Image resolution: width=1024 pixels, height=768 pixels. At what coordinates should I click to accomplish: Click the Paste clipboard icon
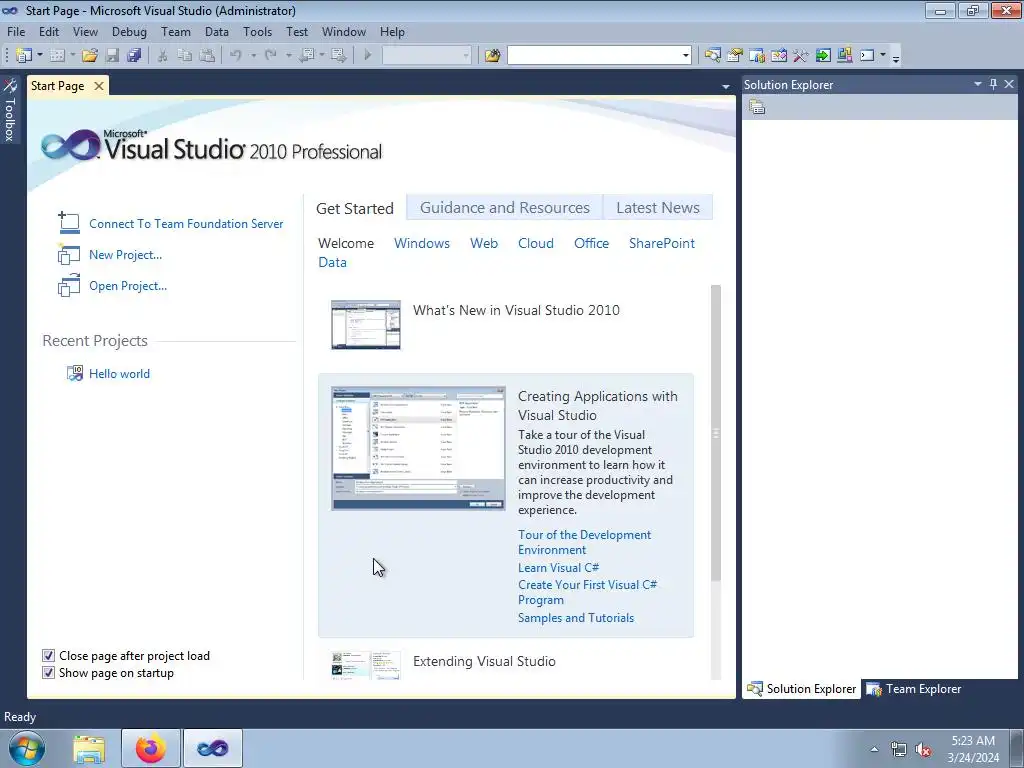pos(207,56)
